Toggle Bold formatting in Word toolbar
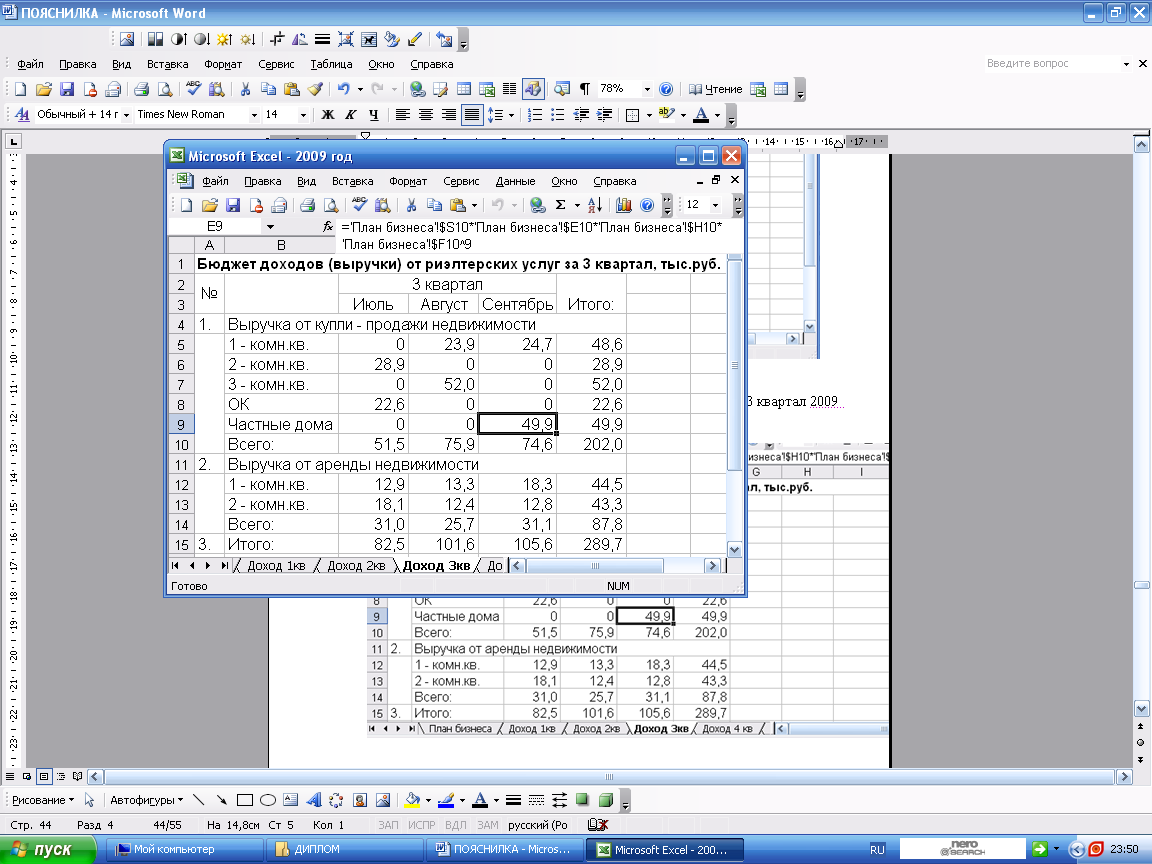Viewport: 1152px width, 864px height. click(x=327, y=115)
